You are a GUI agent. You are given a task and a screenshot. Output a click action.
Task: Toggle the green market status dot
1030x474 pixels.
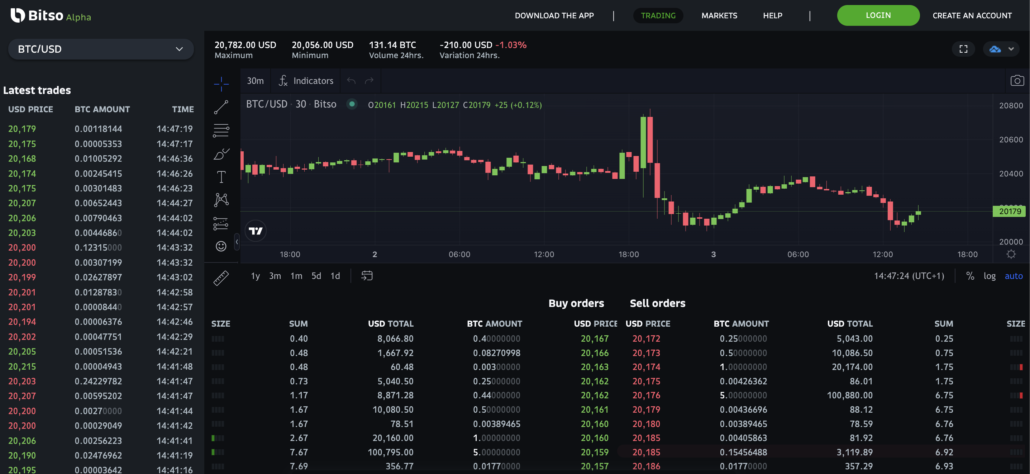click(x=351, y=104)
